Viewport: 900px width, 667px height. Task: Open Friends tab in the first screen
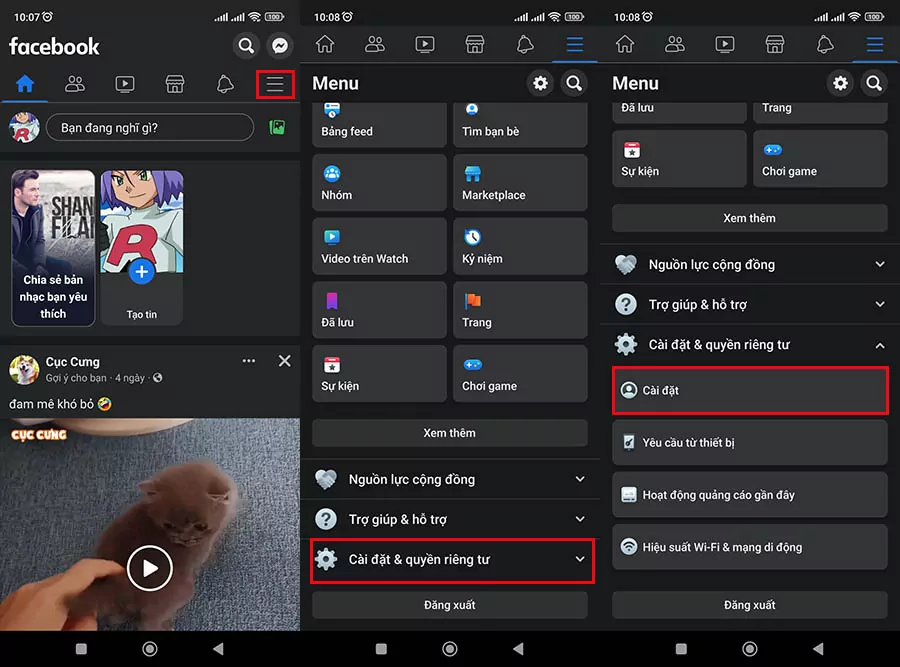click(x=75, y=84)
